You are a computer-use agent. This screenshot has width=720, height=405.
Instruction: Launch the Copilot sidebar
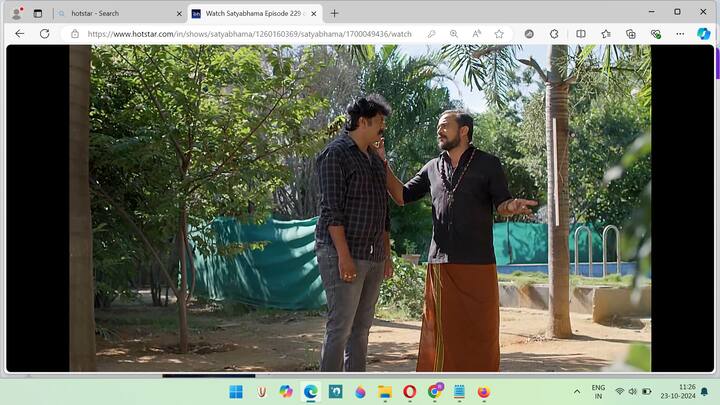pos(704,33)
